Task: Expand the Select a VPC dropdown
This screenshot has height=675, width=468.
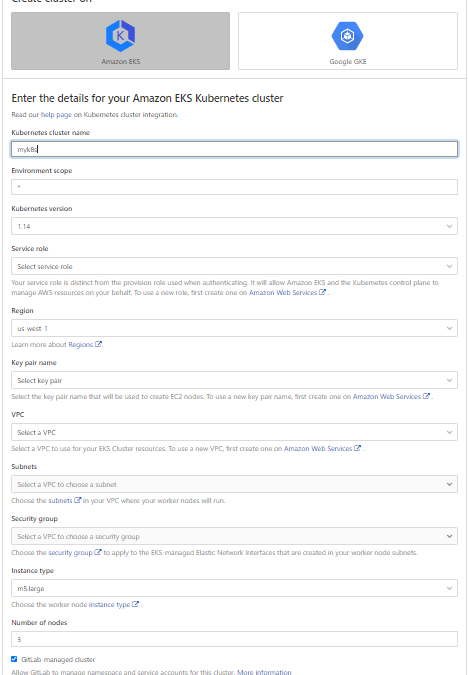Action: [234, 433]
